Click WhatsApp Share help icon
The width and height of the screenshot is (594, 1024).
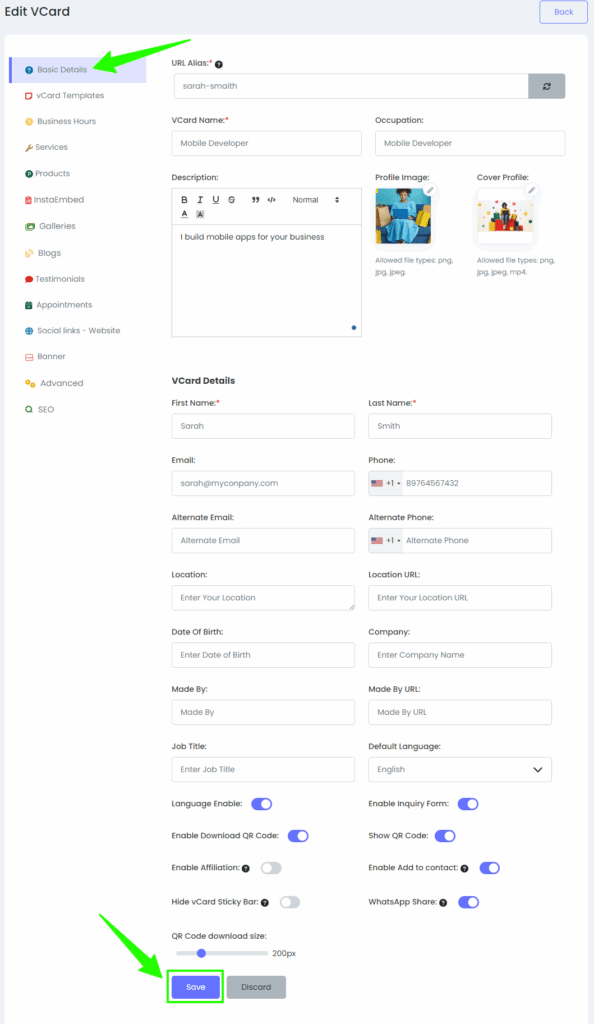443,903
